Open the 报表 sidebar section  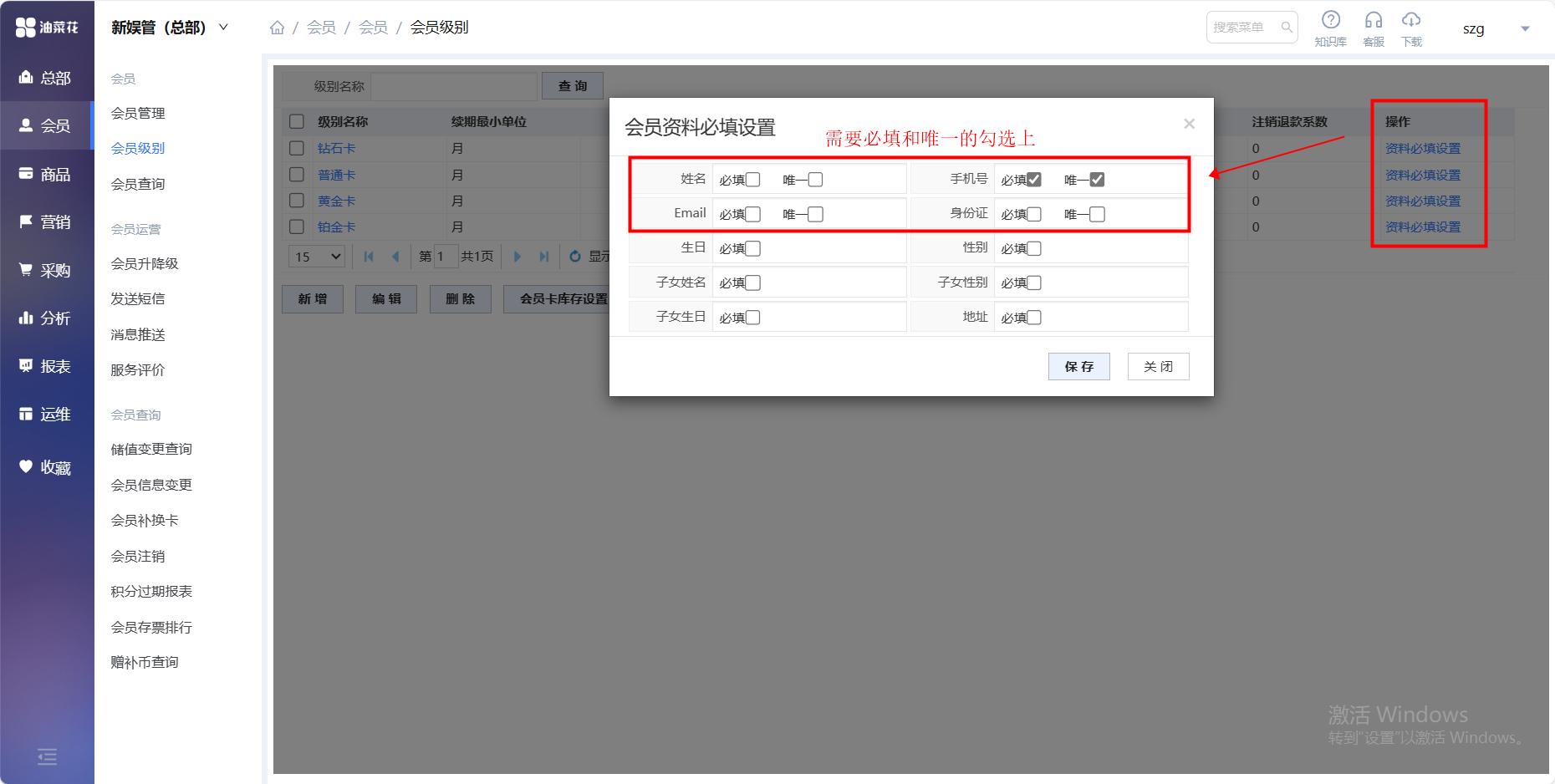(x=47, y=366)
